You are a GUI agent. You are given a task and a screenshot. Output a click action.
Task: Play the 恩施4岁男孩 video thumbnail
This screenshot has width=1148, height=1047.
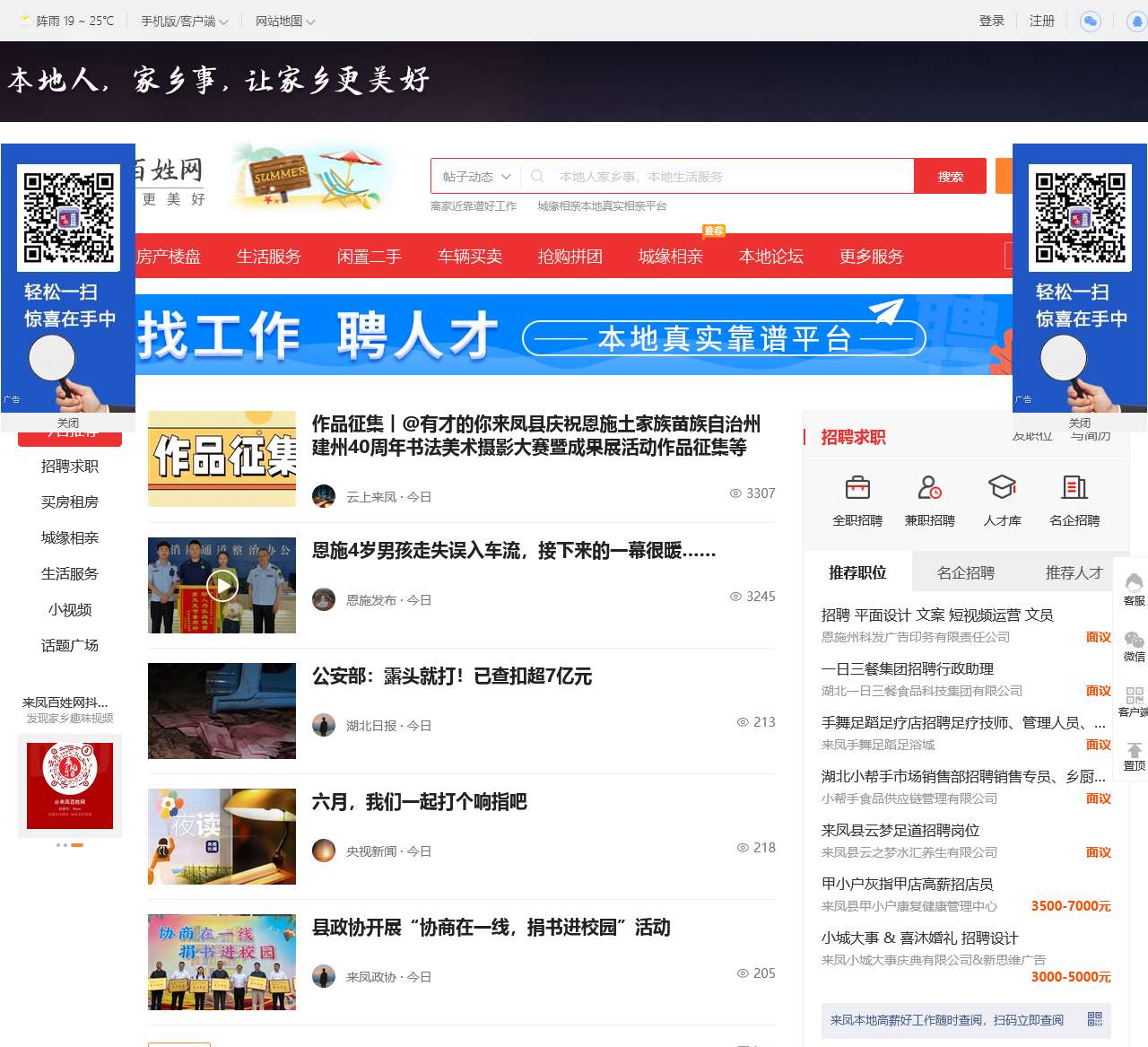coord(222,585)
